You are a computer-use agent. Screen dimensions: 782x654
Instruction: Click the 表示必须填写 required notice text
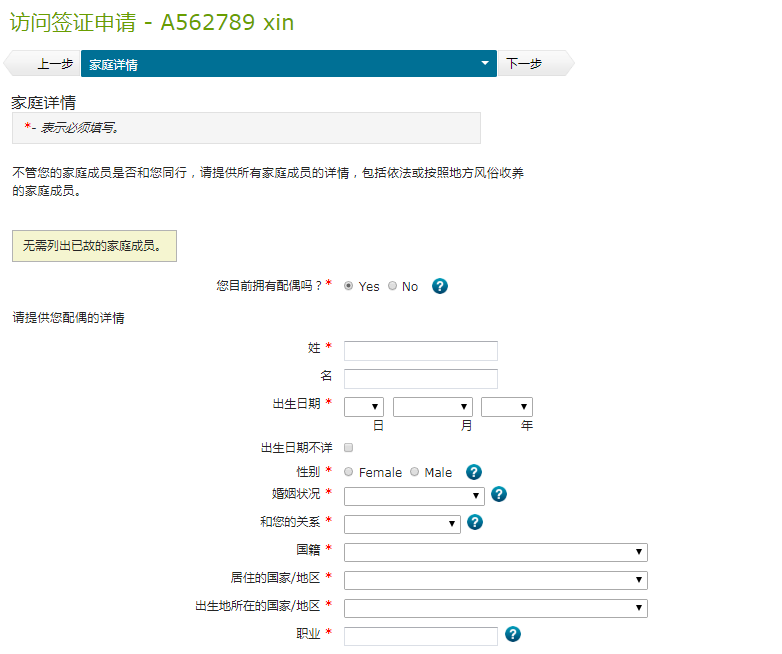[x=79, y=128]
